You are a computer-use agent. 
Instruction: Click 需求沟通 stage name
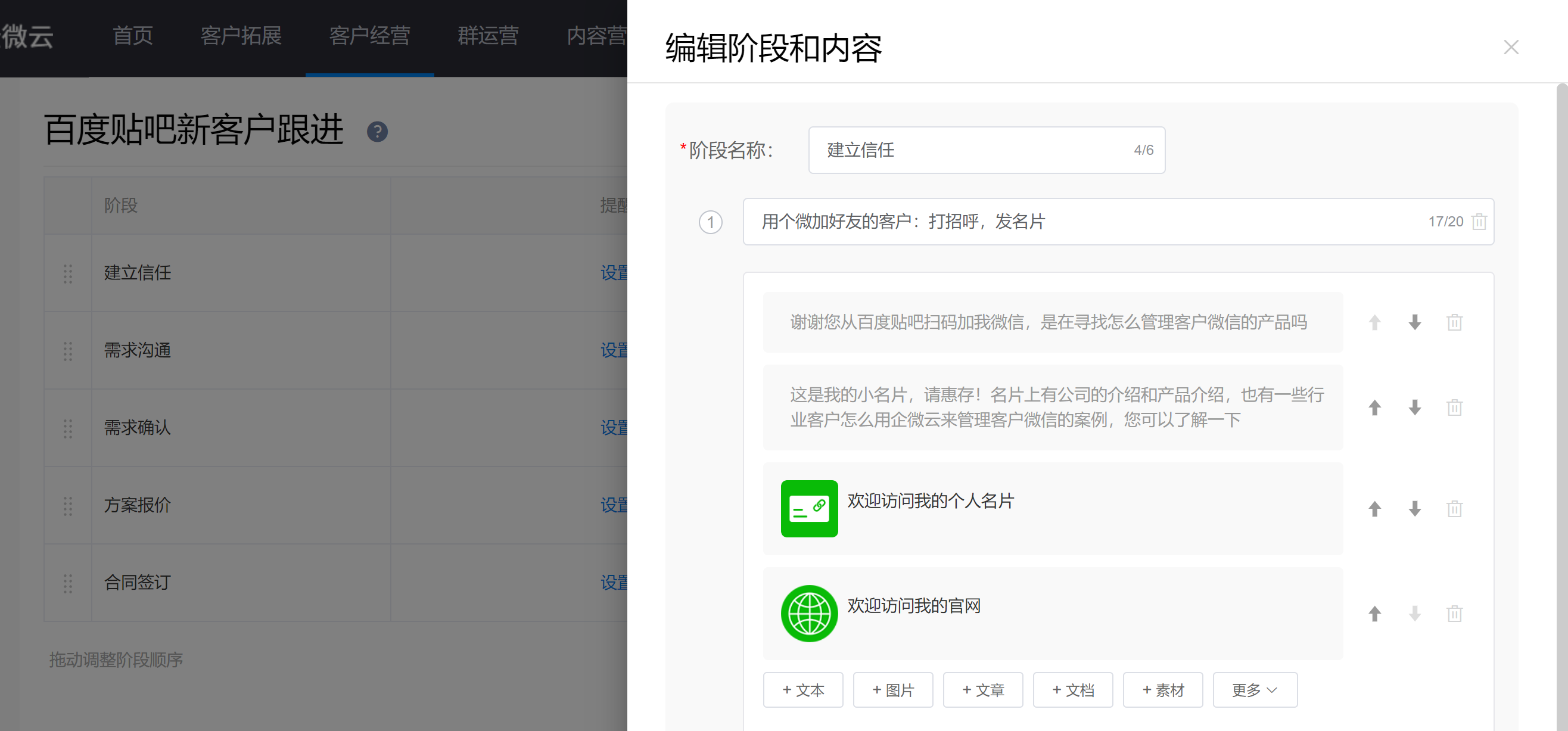(138, 350)
